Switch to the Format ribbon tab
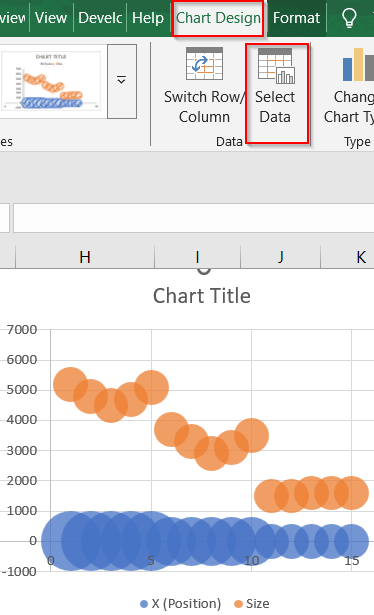The height and width of the screenshot is (615, 374). pyautogui.click(x=296, y=18)
